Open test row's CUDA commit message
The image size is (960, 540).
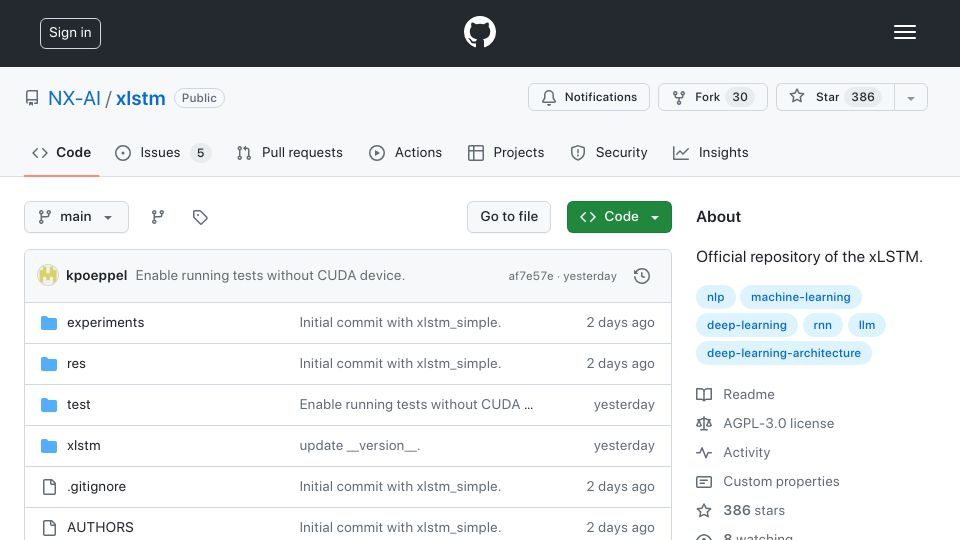tap(416, 405)
